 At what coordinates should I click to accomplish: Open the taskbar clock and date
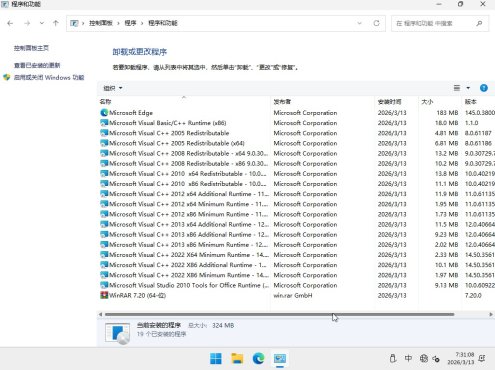coord(461,358)
